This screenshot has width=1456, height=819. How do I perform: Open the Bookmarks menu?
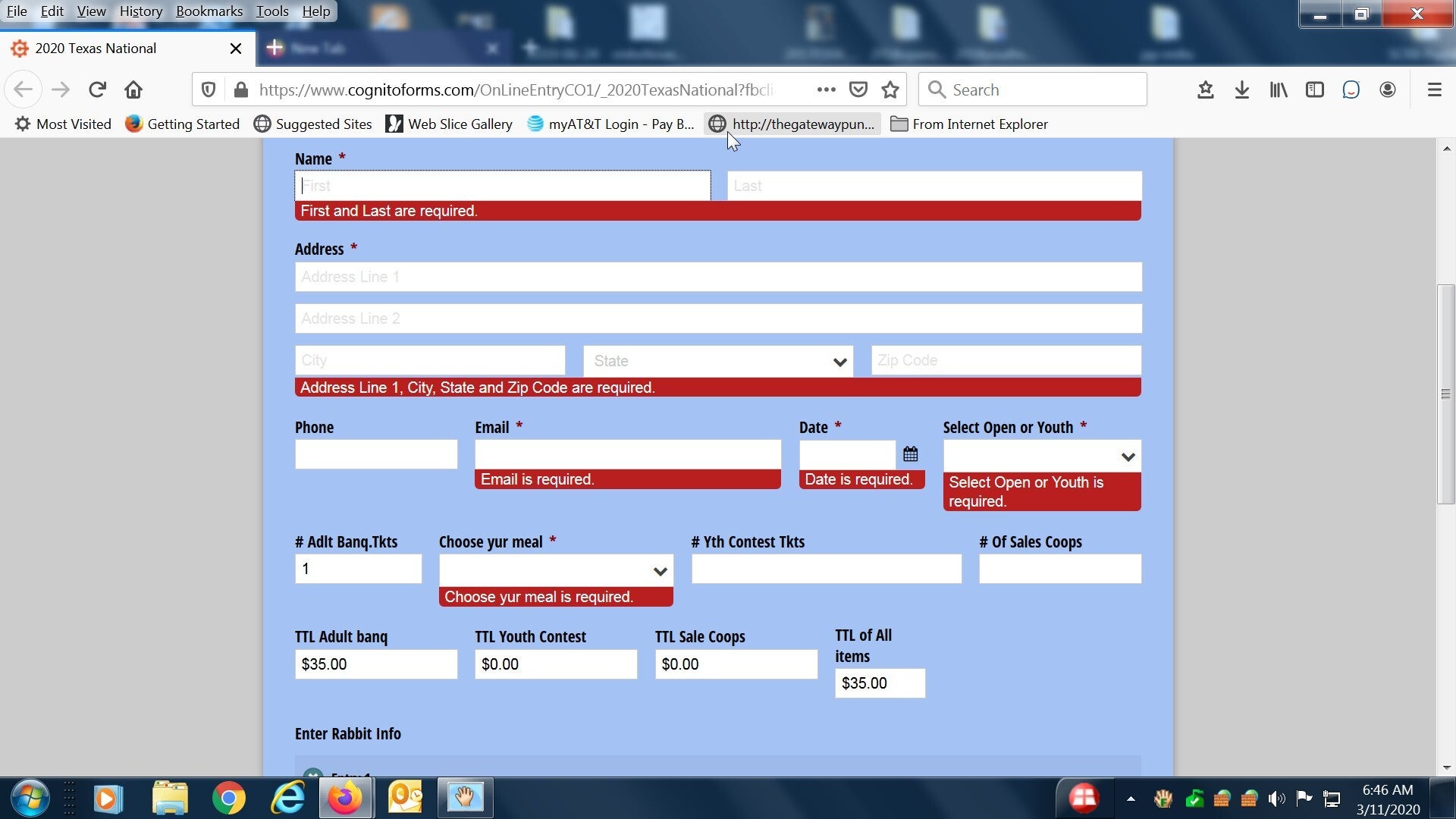click(x=209, y=11)
